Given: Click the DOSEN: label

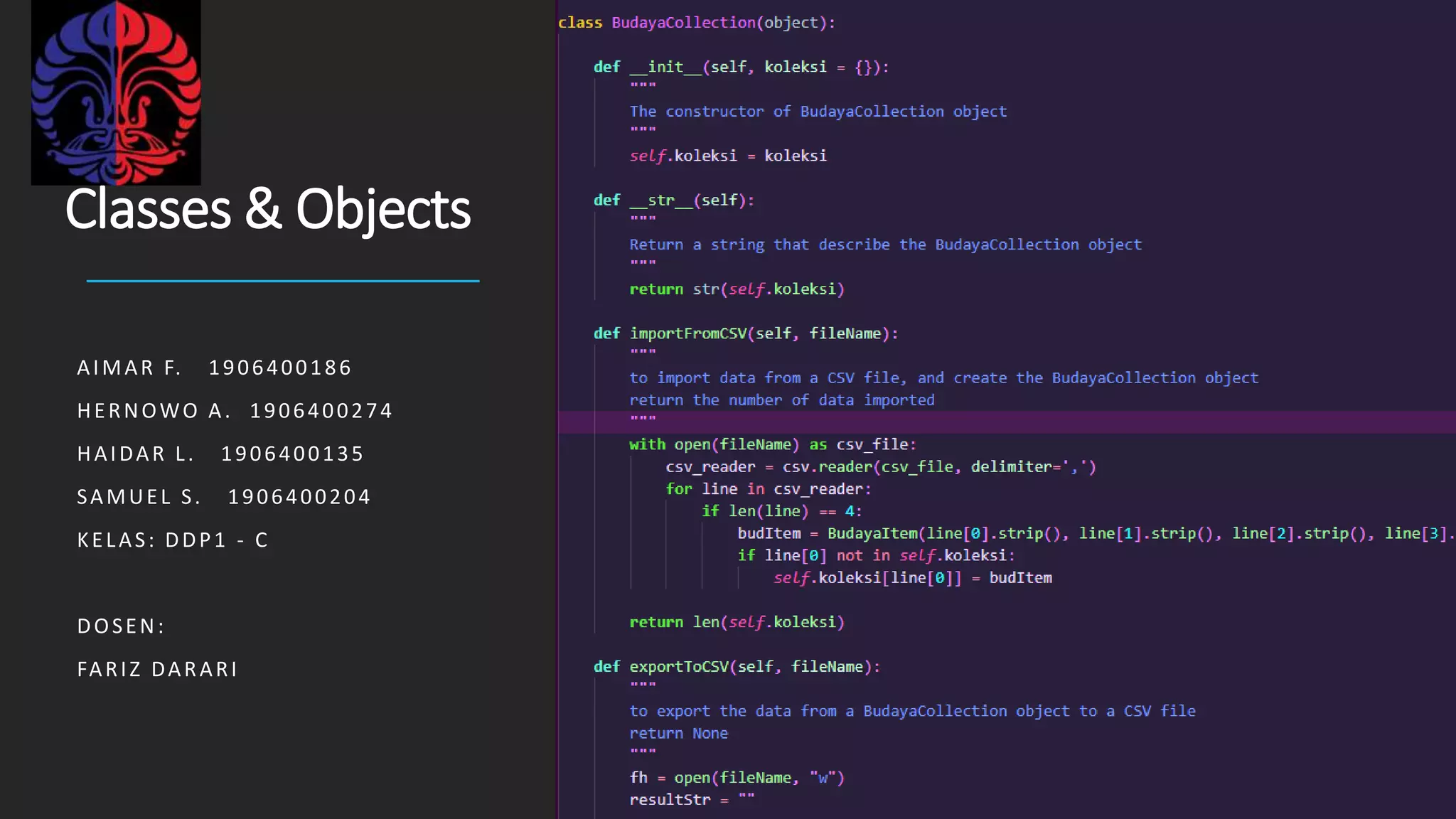Looking at the screenshot, I should [121, 626].
